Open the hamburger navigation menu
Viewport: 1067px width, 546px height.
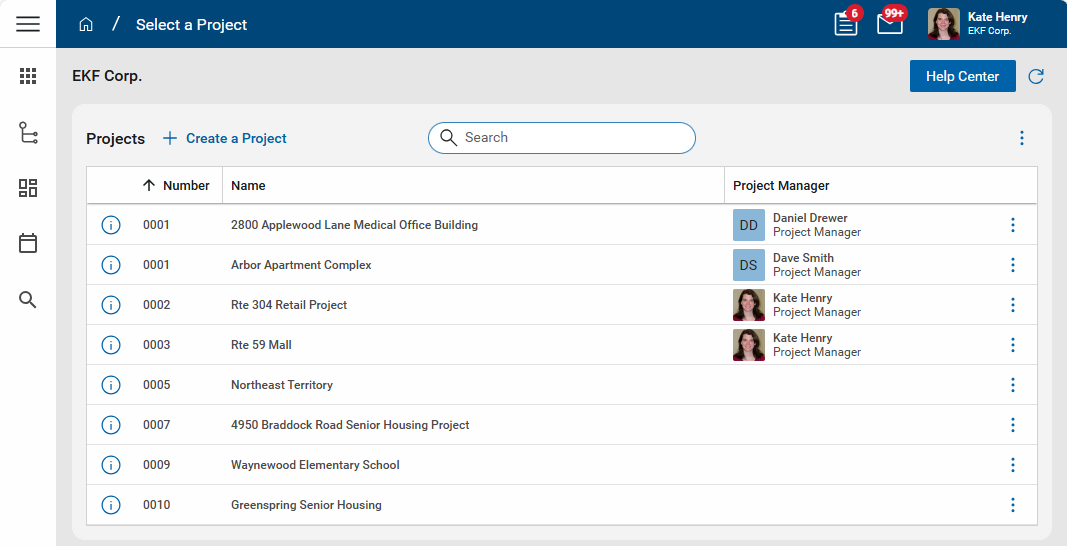28,24
